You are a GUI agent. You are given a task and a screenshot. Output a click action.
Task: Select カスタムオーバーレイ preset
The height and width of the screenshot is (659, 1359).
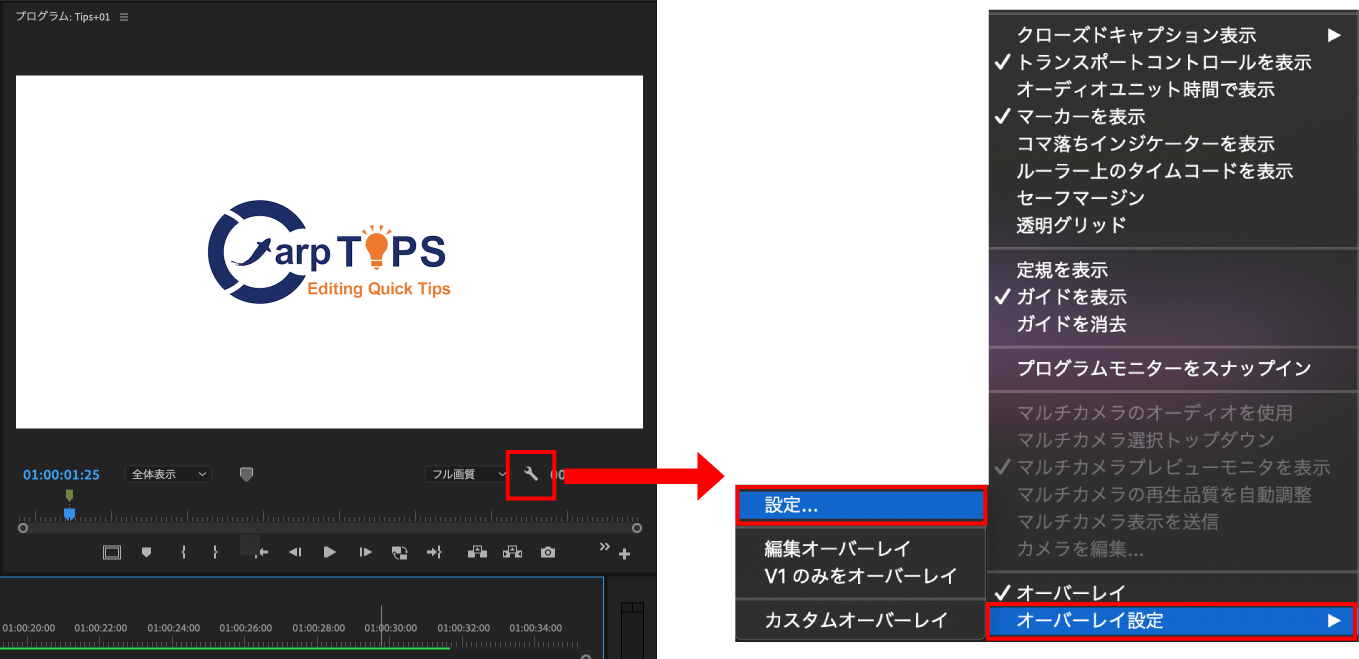tap(861, 620)
